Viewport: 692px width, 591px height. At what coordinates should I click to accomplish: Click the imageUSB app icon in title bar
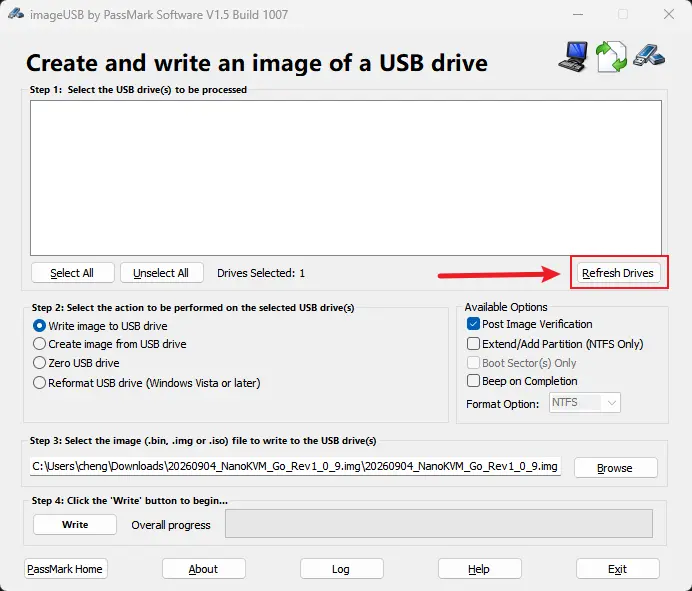(x=16, y=14)
